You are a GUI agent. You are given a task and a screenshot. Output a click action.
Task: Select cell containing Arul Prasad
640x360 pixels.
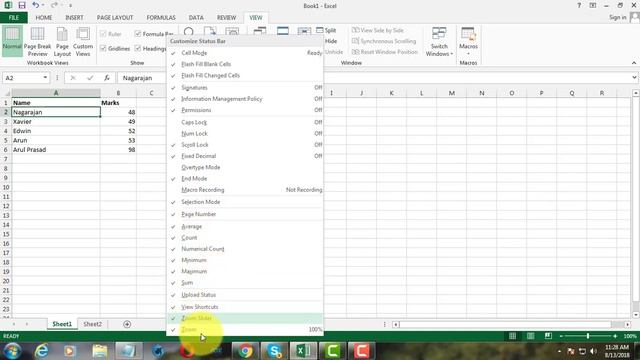click(56, 150)
